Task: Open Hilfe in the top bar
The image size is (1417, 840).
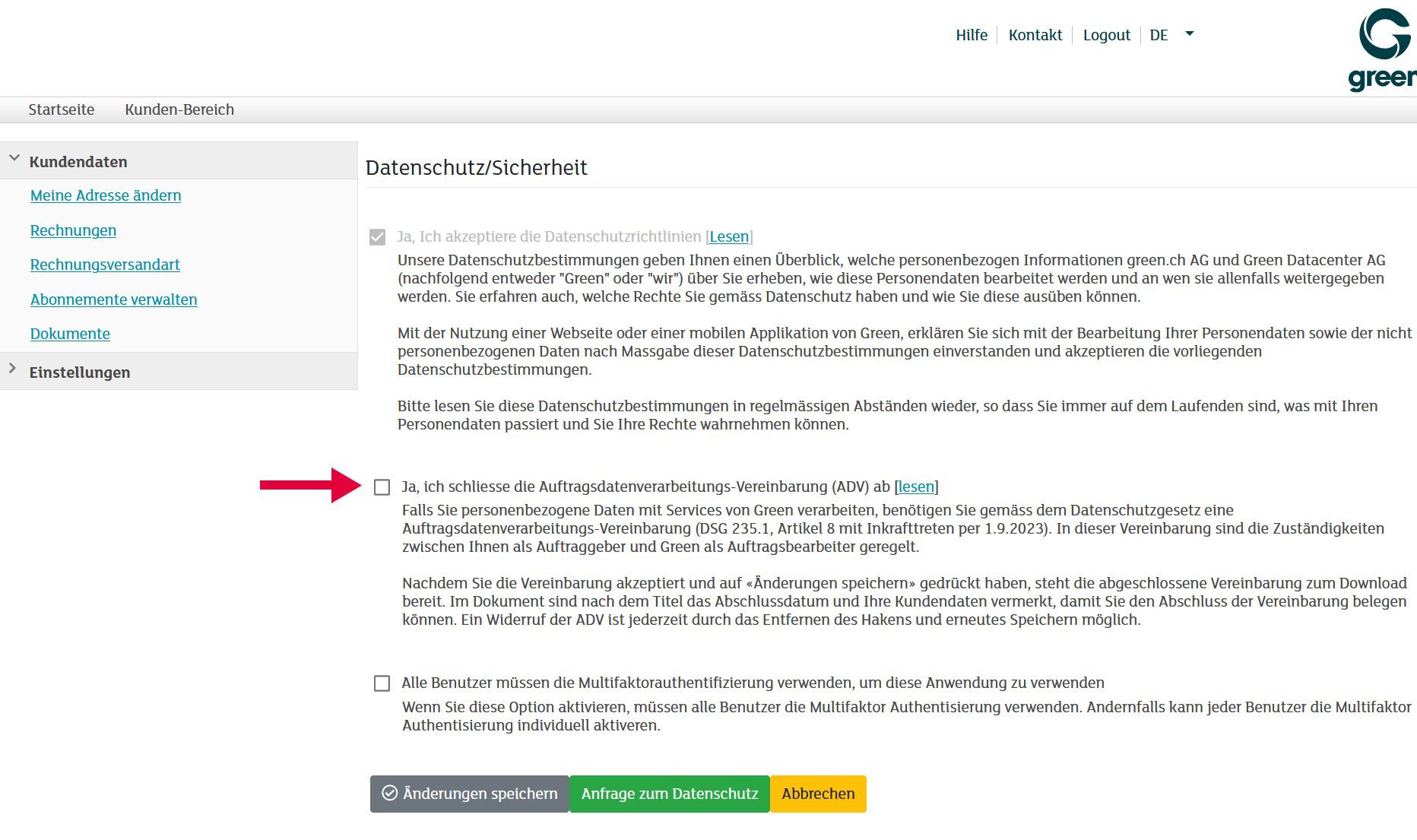Action: [x=971, y=35]
